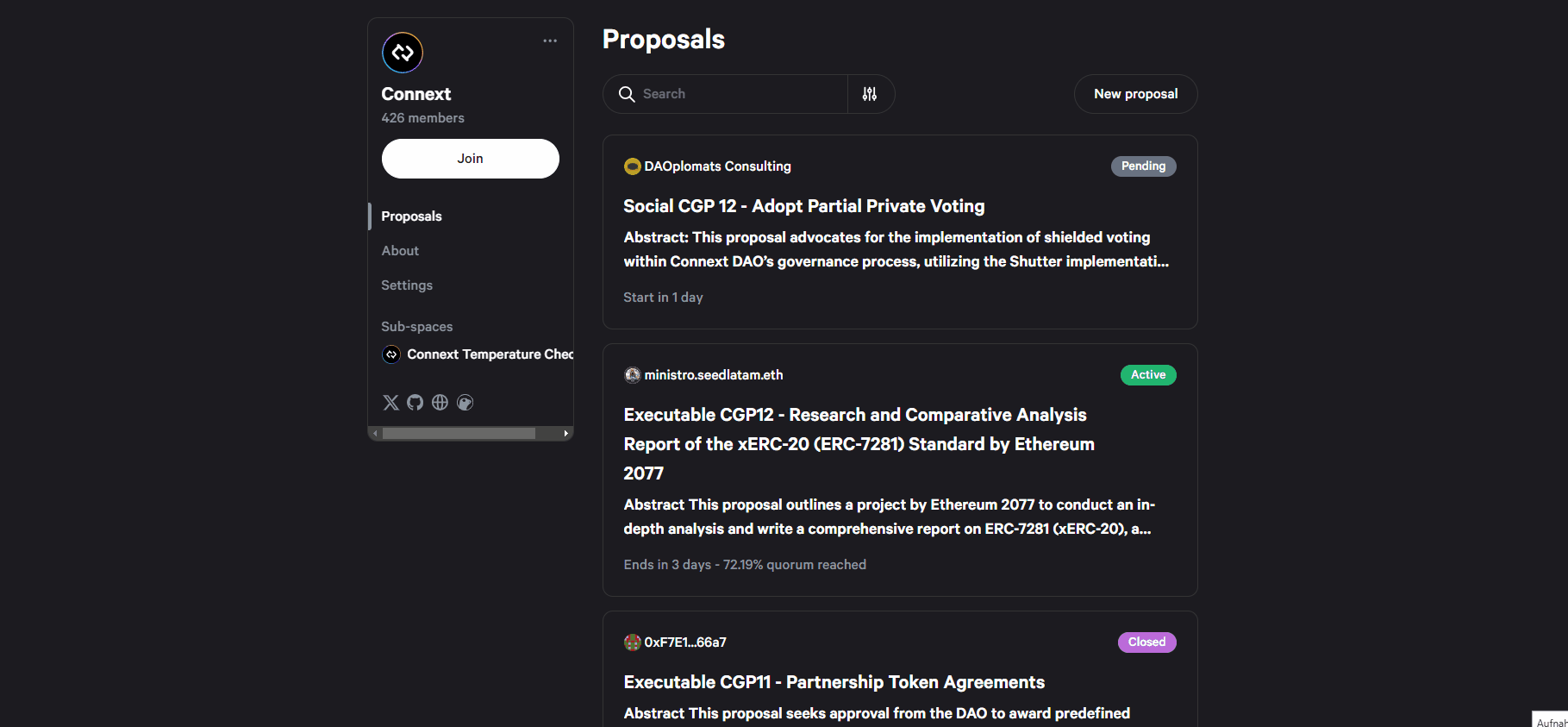Click the sidebar horizontal scrollbar right arrow
The width and height of the screenshot is (1568, 727).
pyautogui.click(x=565, y=434)
